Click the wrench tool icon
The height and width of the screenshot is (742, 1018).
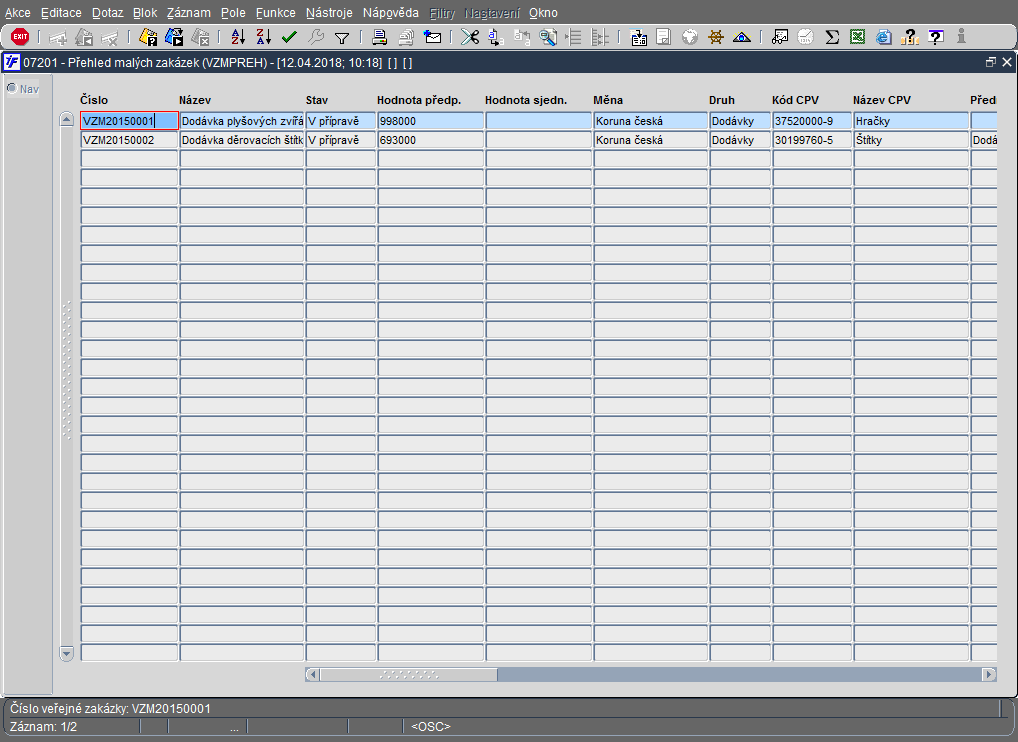point(316,37)
